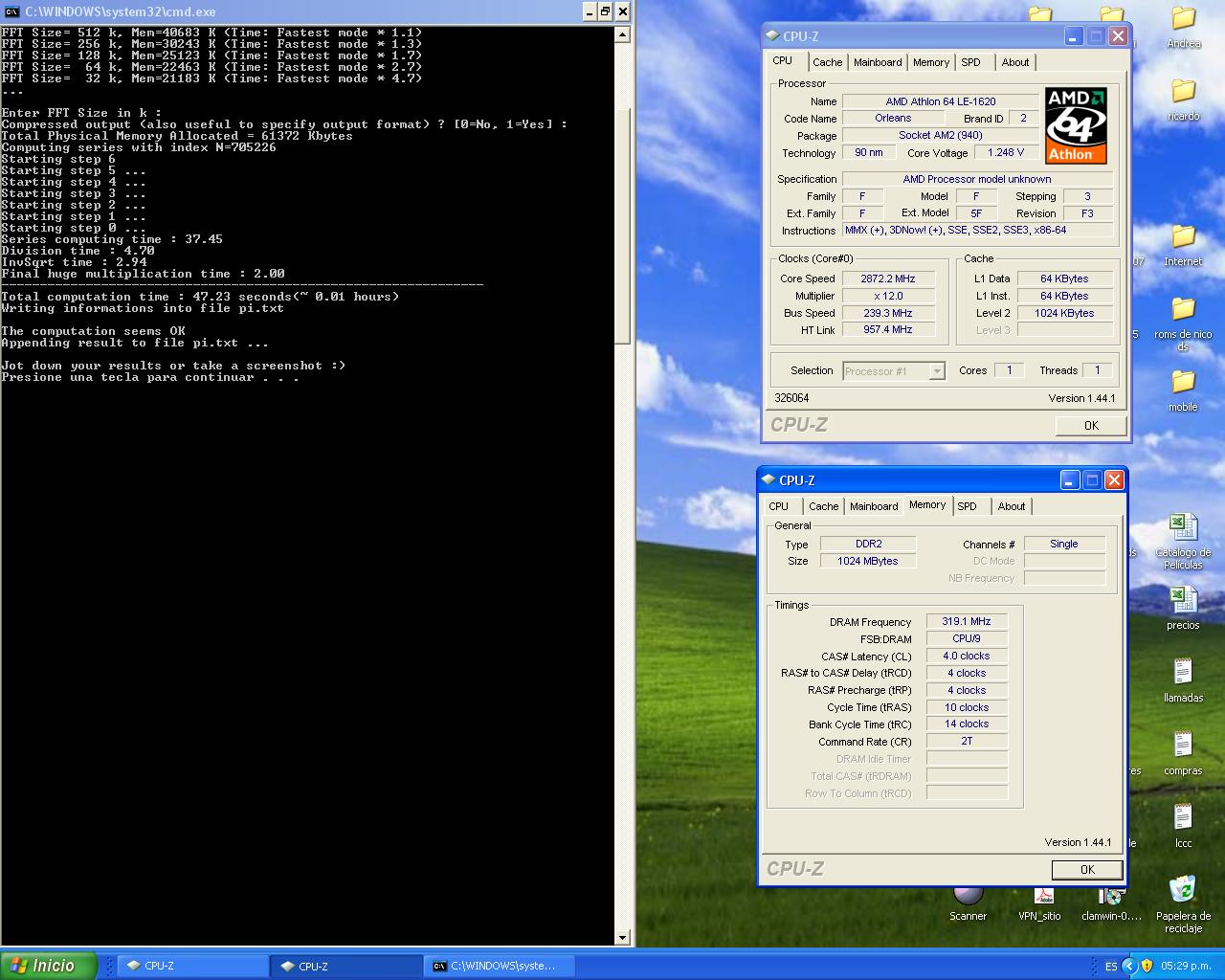Image resolution: width=1225 pixels, height=980 pixels.
Task: Click FSB:DRAM value CPU/9
Action: [967, 638]
